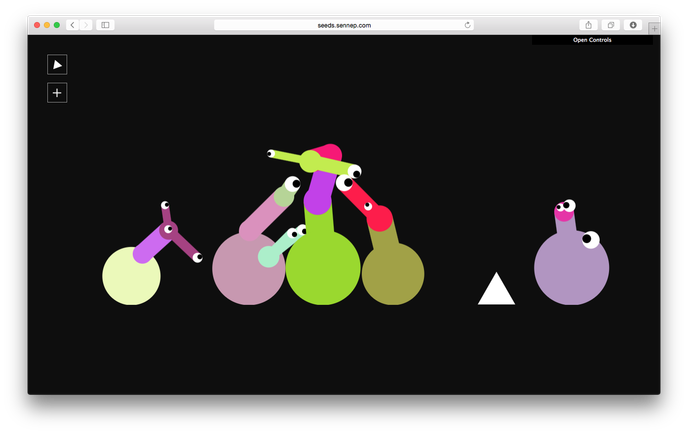
Task: Toggle Safari sidebar
Action: pos(105,24)
